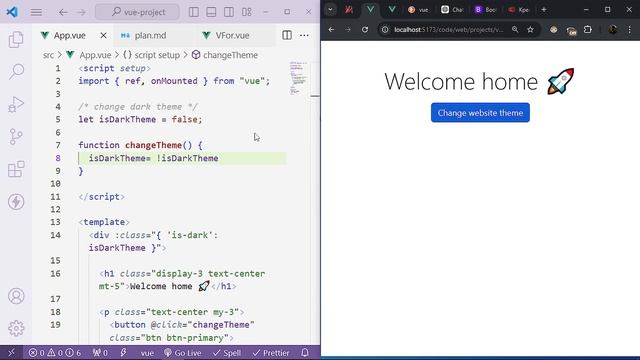Click script setup breadcrumb item

pyautogui.click(x=157, y=55)
